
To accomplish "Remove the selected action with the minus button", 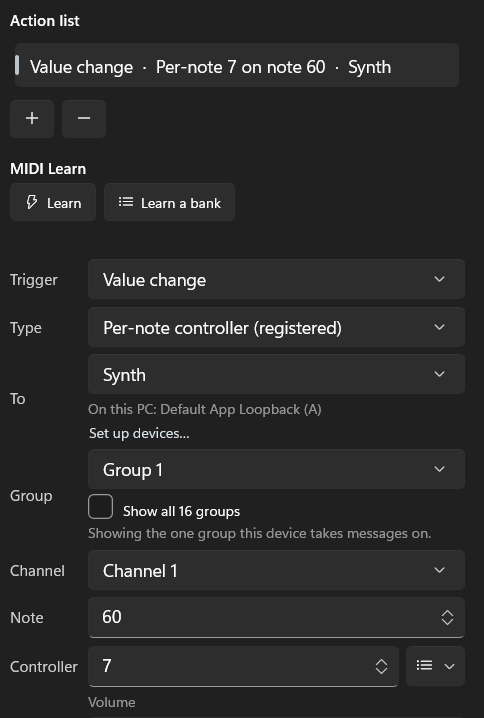I will (x=84, y=119).
